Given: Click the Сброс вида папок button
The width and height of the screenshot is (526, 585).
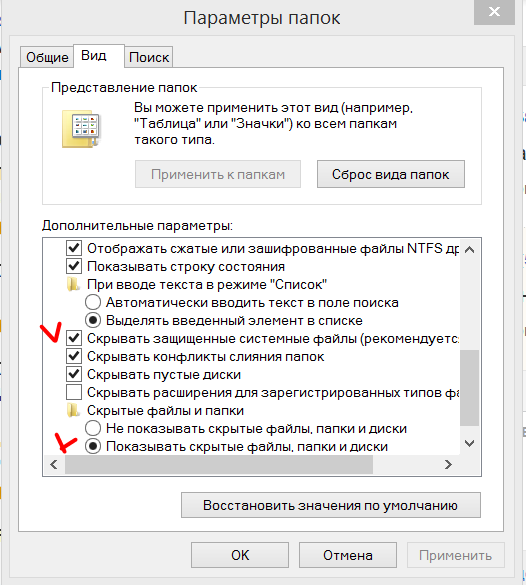Looking at the screenshot, I should click(x=391, y=174).
